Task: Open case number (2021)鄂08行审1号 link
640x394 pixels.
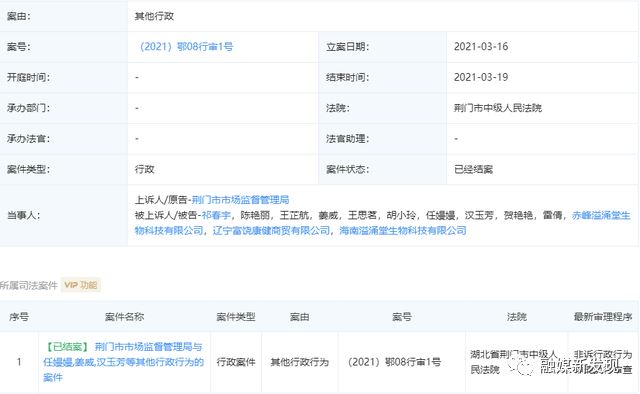Action: (x=186, y=47)
